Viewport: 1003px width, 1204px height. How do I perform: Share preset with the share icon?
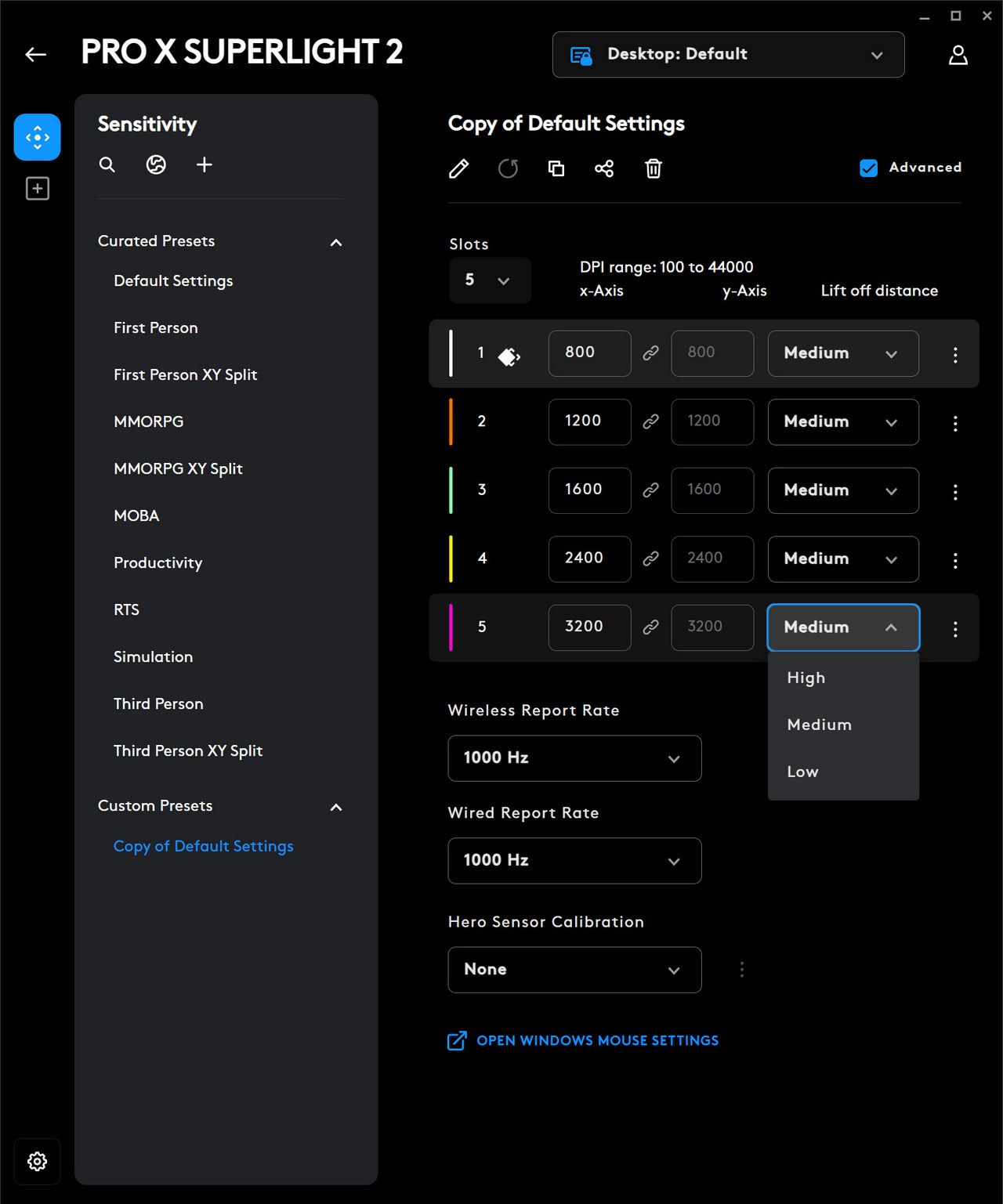click(604, 168)
